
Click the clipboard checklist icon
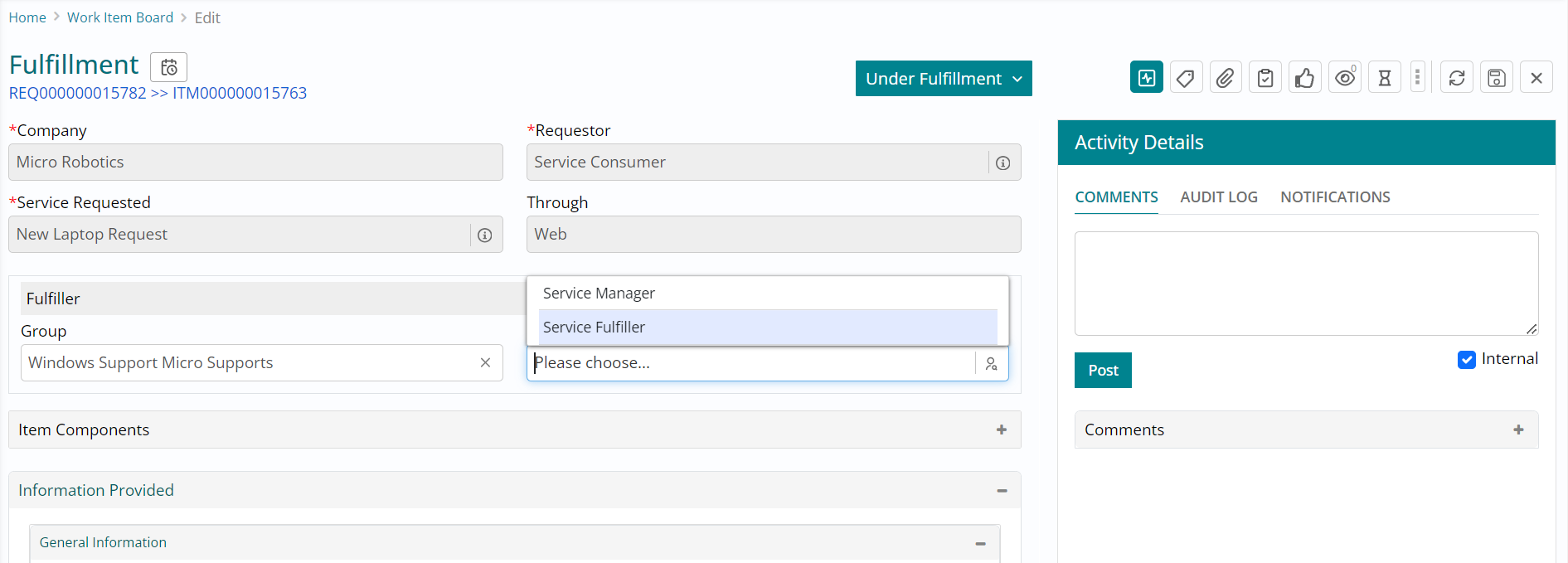[1265, 78]
